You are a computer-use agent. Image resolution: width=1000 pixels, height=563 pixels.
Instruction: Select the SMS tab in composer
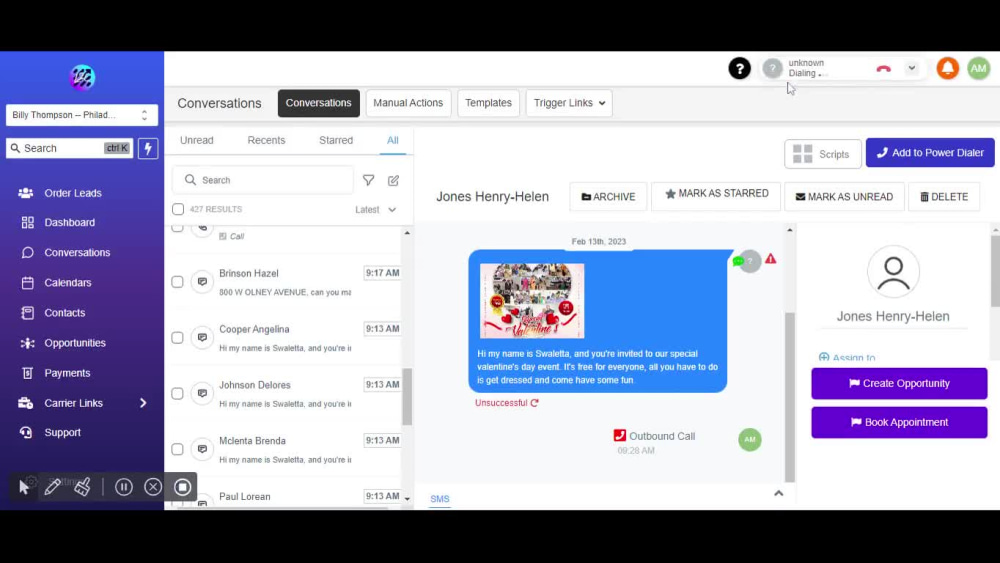point(439,499)
